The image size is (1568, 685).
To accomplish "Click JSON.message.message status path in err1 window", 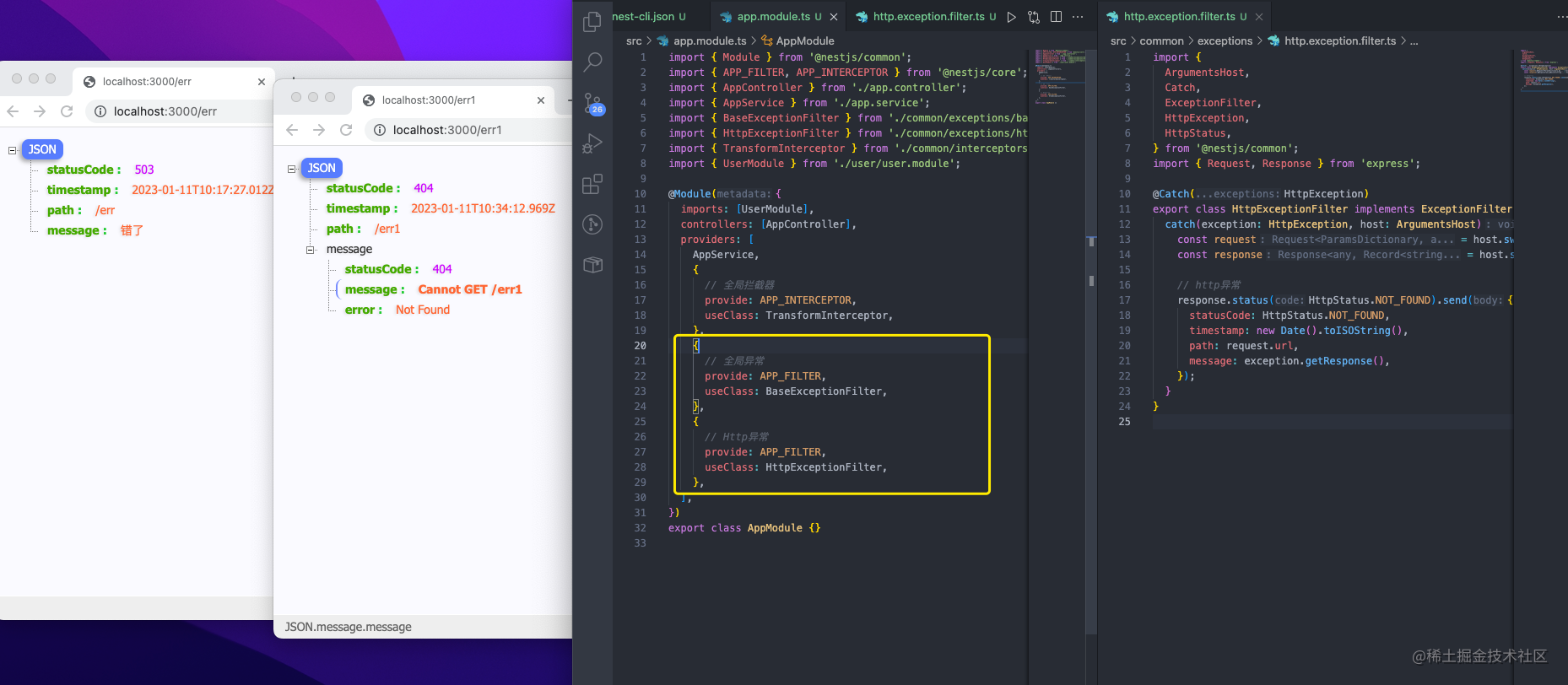I will click(348, 627).
